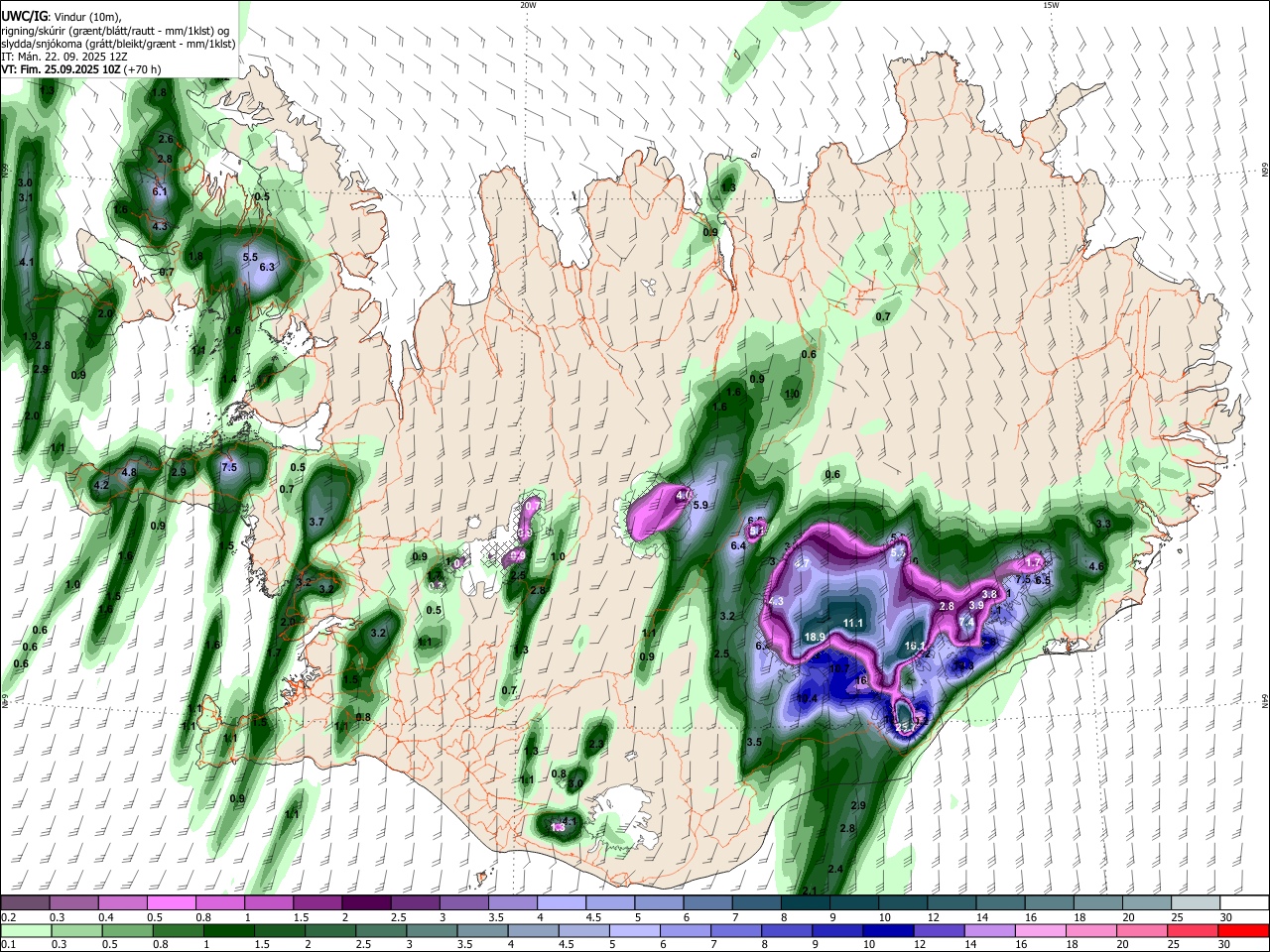Click the 10.4 precipitation value on the map
Image resolution: width=1270 pixels, height=952 pixels.
click(x=807, y=699)
